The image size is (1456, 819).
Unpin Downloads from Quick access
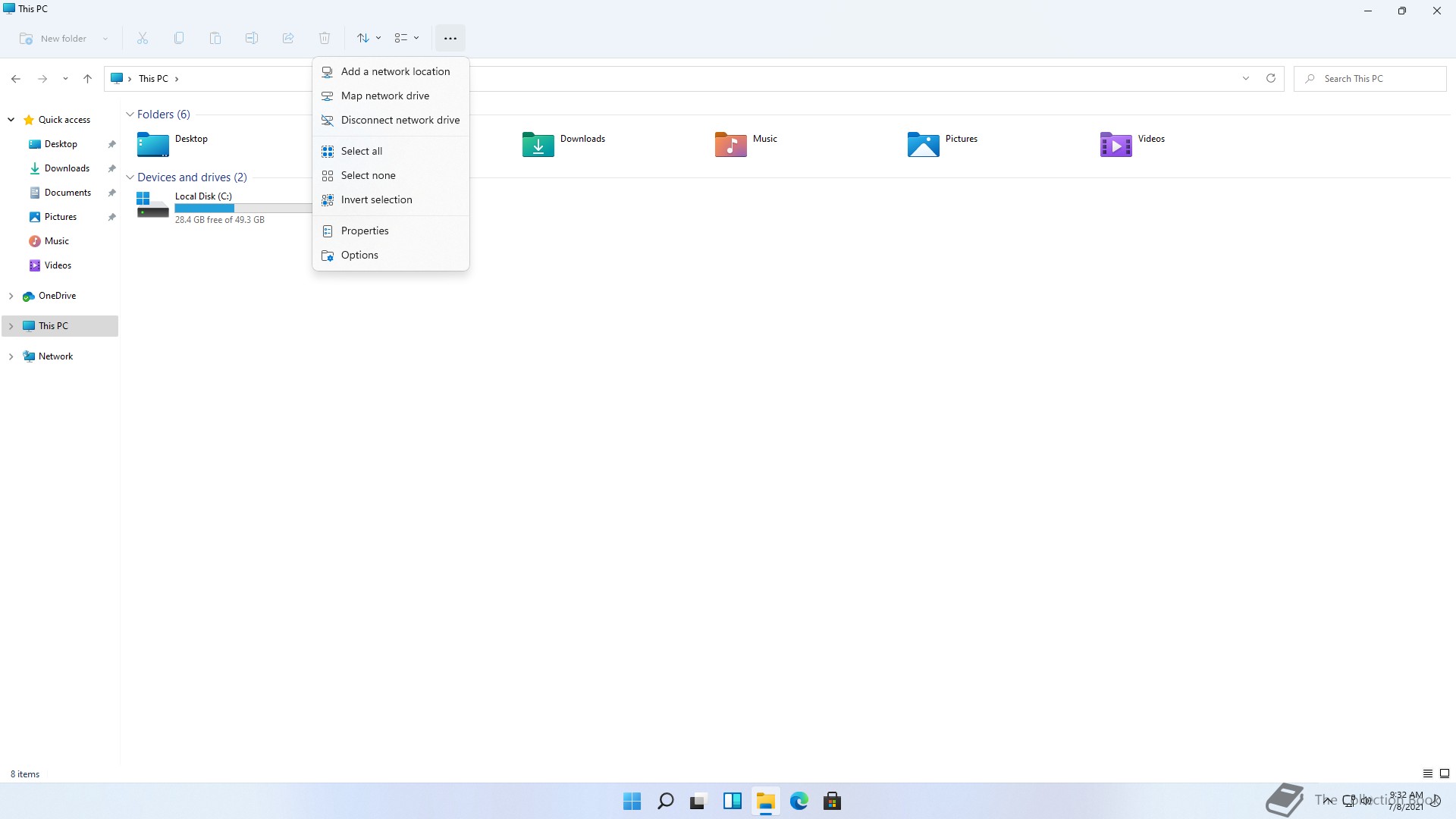coord(111,168)
